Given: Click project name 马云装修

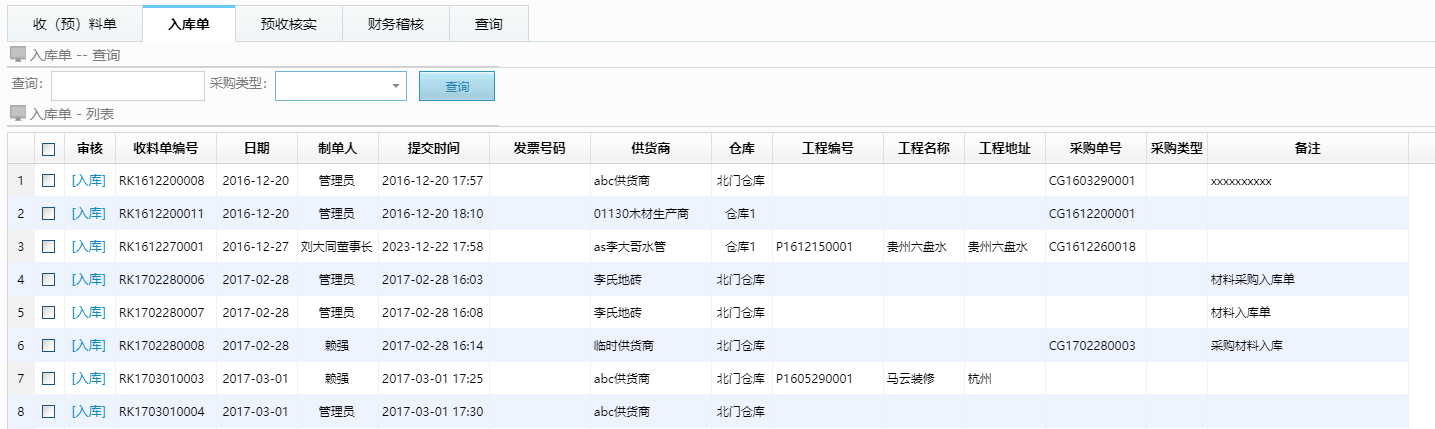Looking at the screenshot, I should 912,379.
